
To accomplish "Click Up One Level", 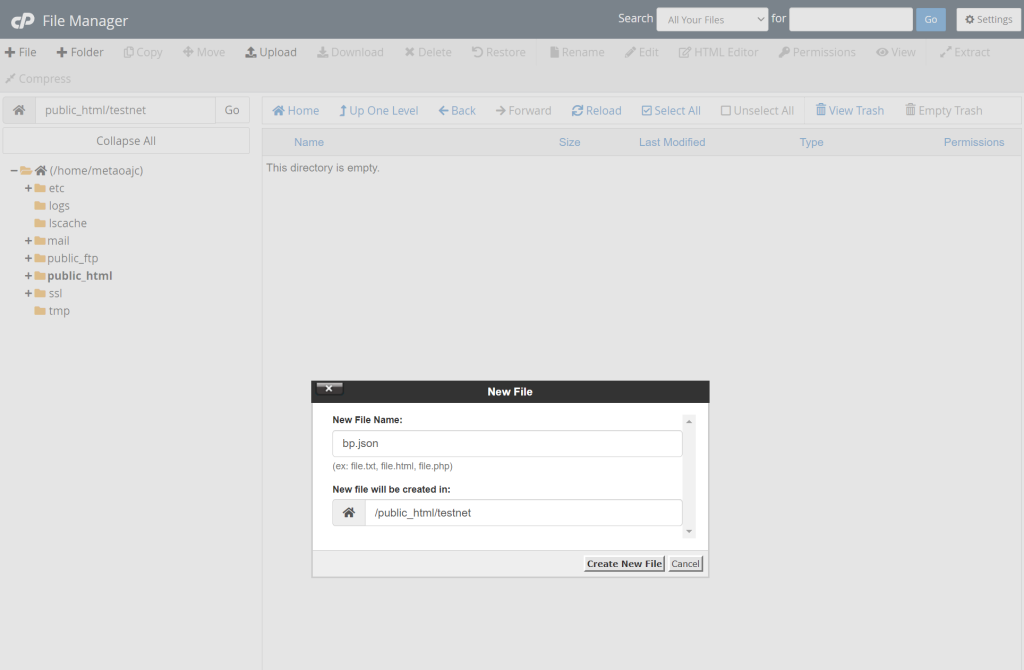I will [x=378, y=111].
